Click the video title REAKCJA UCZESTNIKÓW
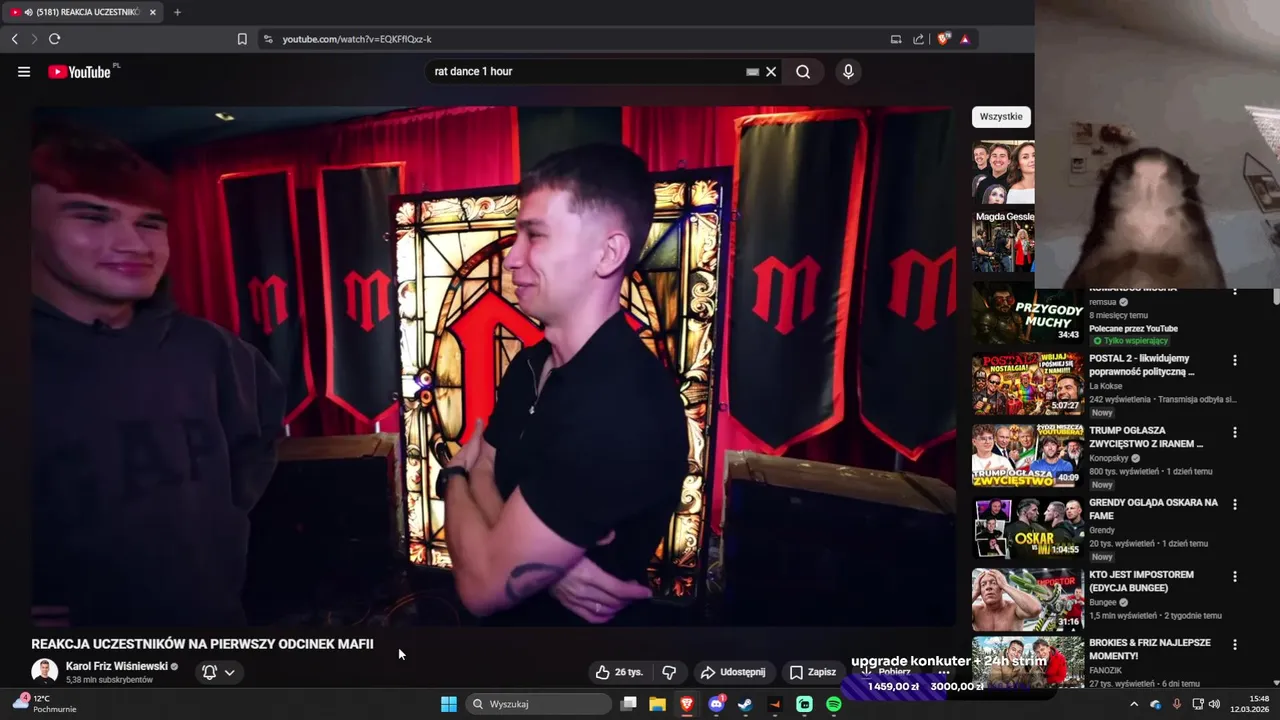Viewport: 1280px width, 720px height. pyautogui.click(x=202, y=644)
